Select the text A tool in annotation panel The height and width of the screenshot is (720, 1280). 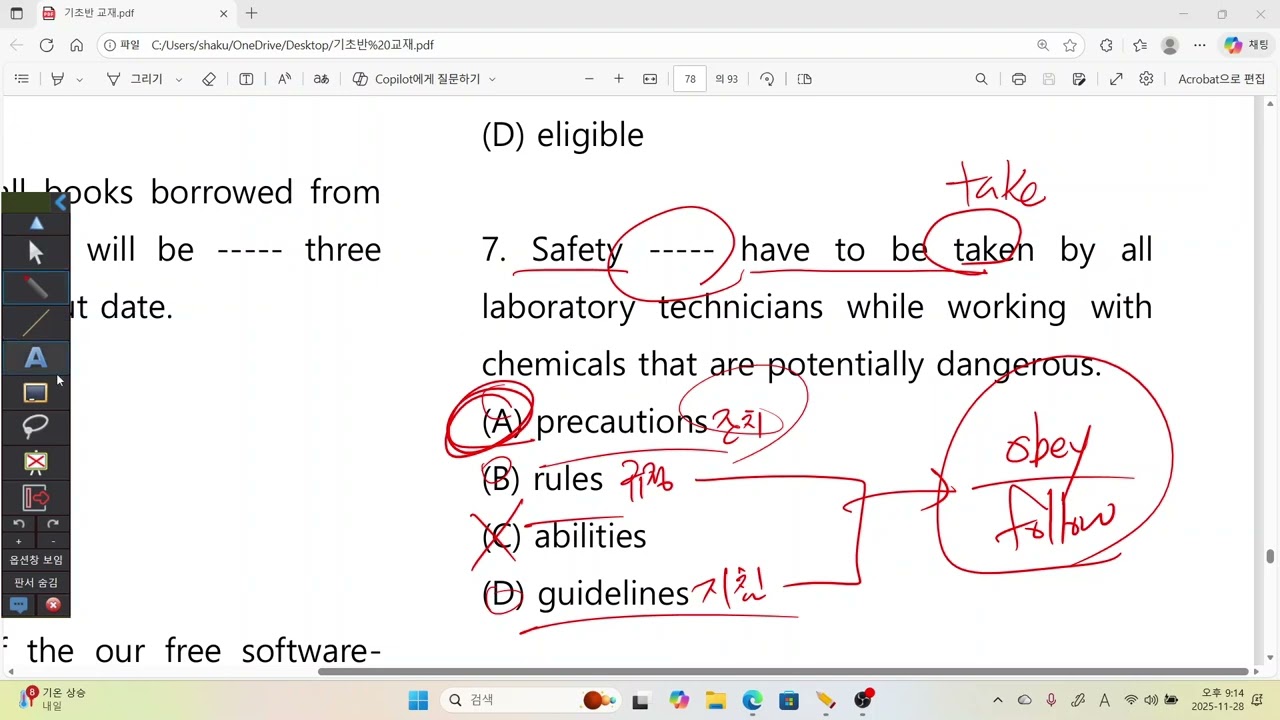click(36, 358)
